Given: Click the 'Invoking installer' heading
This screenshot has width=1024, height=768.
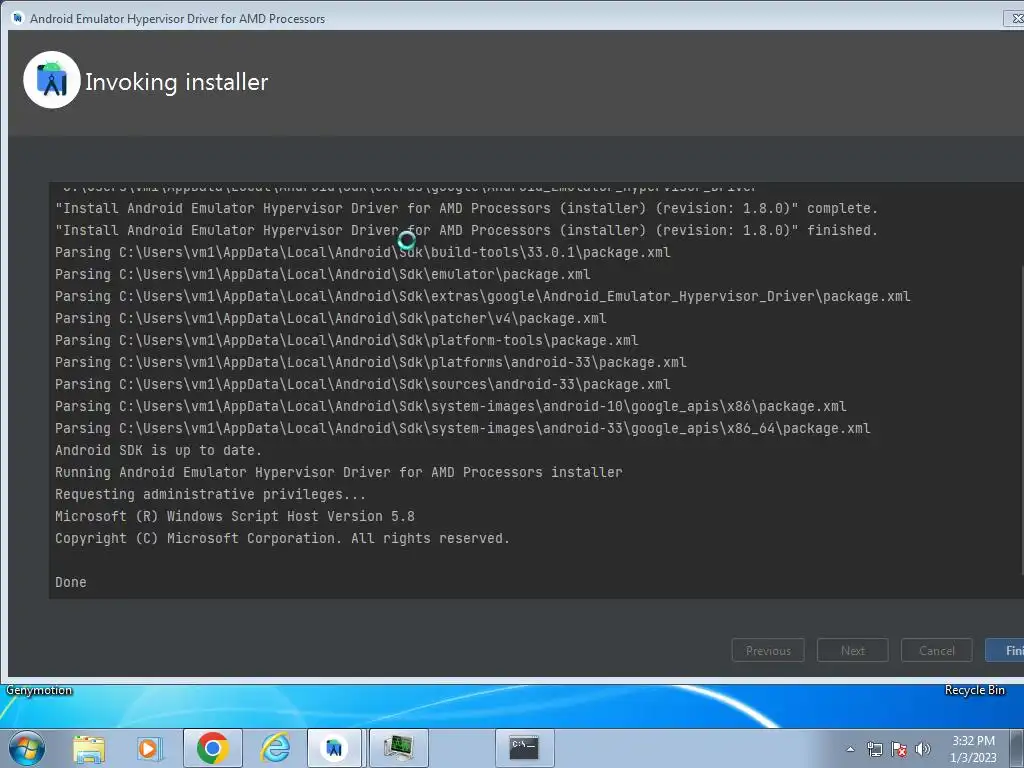Looking at the screenshot, I should pyautogui.click(x=176, y=82).
